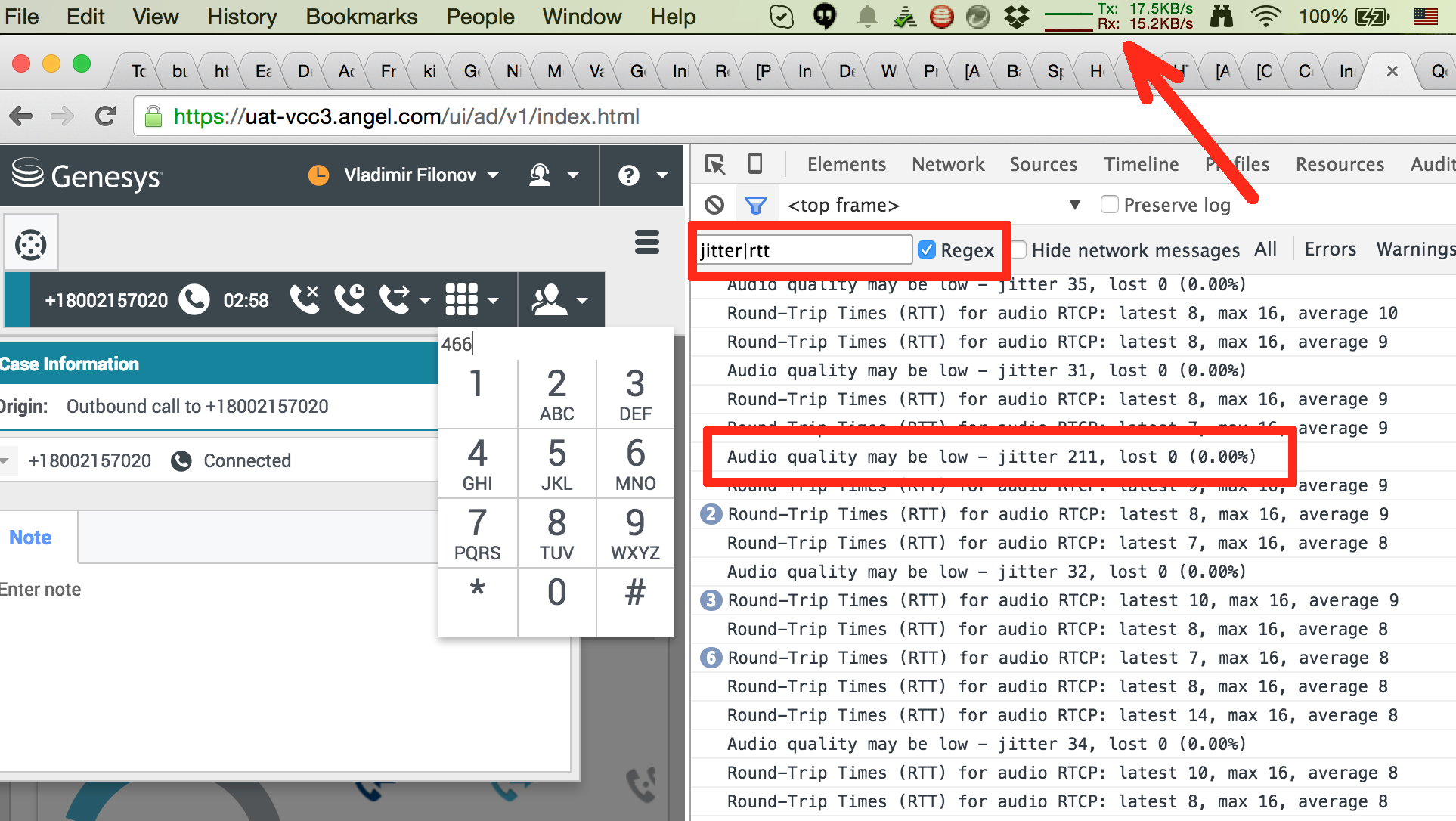Check Hide network messages
This screenshot has width=1456, height=821.
tap(1019, 250)
